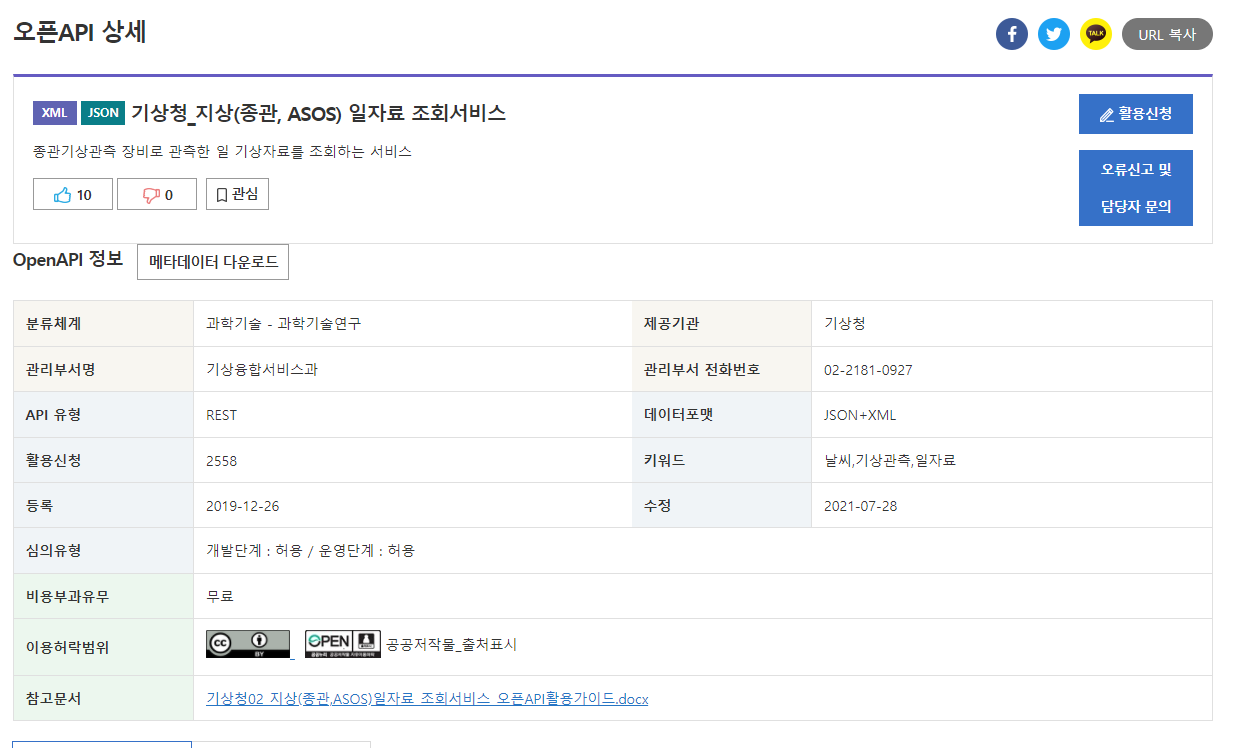Share page via KakaoTalk icon
The image size is (1235, 748).
tap(1096, 34)
